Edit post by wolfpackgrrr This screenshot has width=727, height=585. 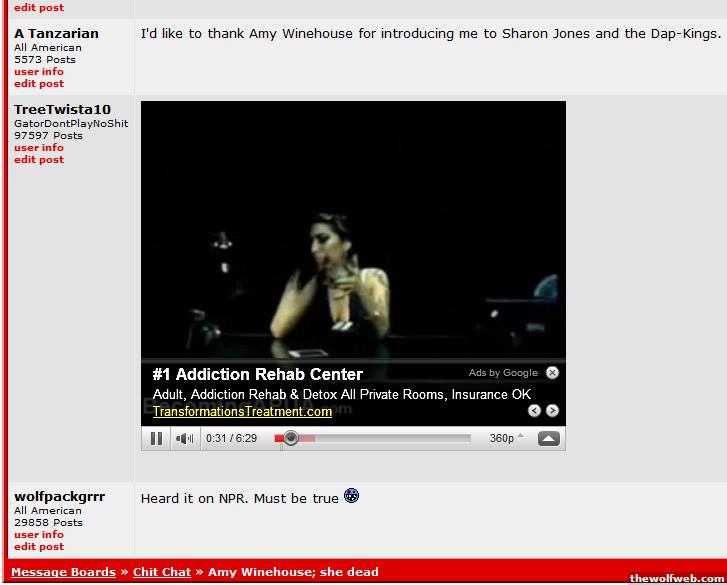(x=39, y=547)
